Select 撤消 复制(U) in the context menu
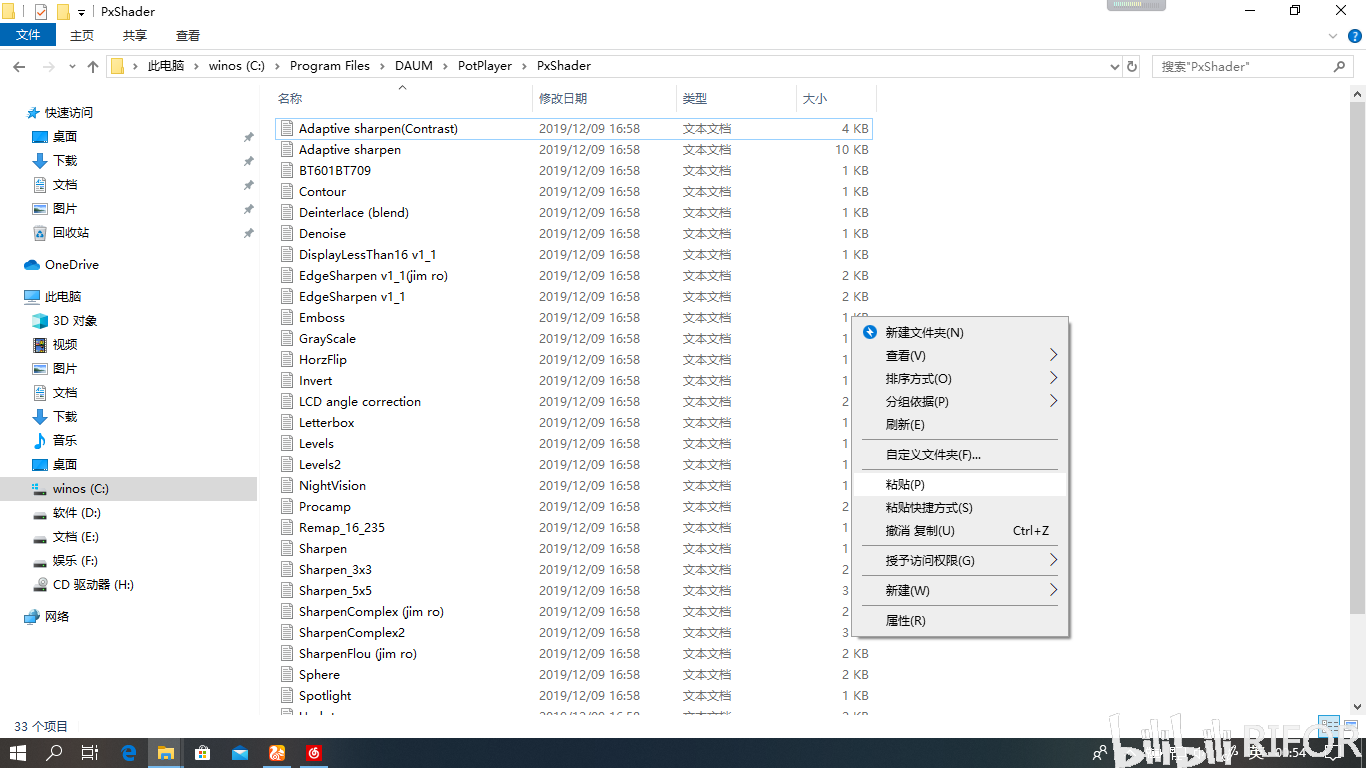1366x768 pixels. pyautogui.click(x=959, y=531)
